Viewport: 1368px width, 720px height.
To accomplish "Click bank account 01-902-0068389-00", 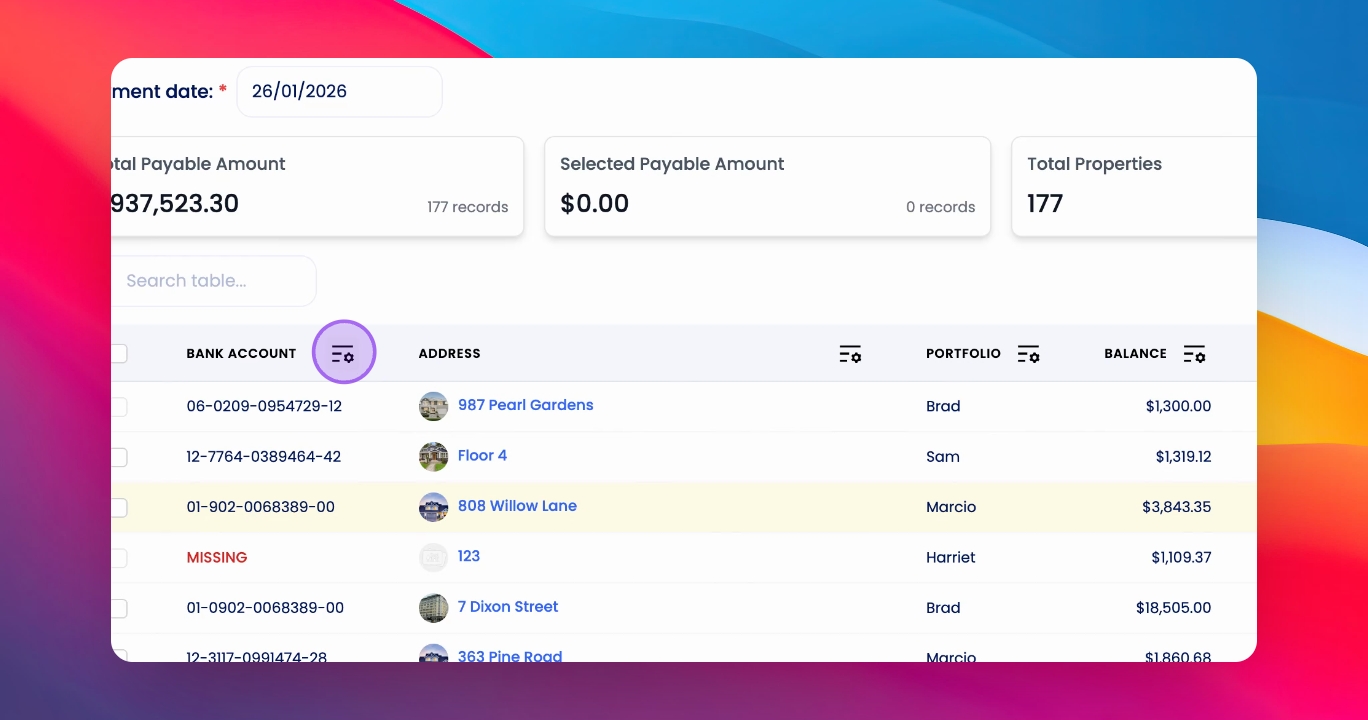I will (x=260, y=507).
